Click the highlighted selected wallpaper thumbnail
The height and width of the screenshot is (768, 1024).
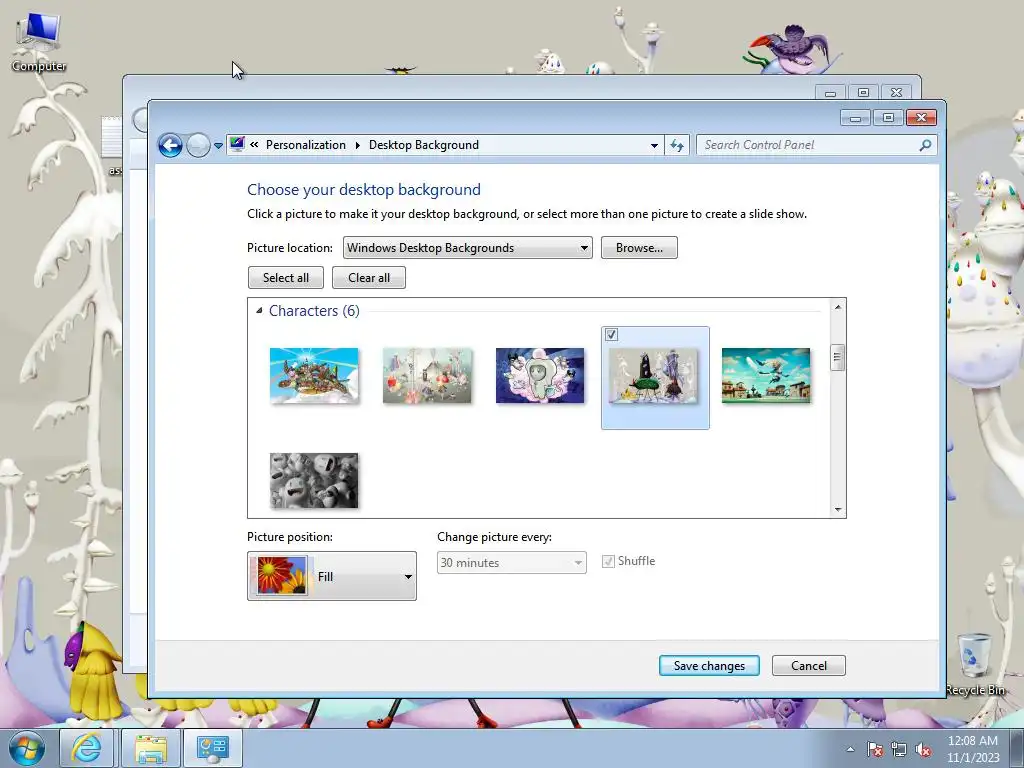pos(653,376)
